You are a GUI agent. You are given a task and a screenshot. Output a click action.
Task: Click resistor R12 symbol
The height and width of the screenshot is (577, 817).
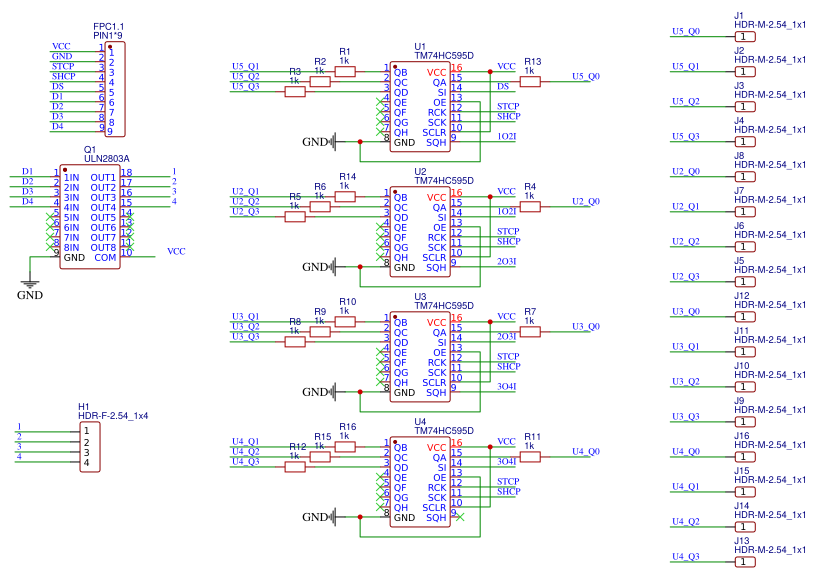(x=295, y=467)
